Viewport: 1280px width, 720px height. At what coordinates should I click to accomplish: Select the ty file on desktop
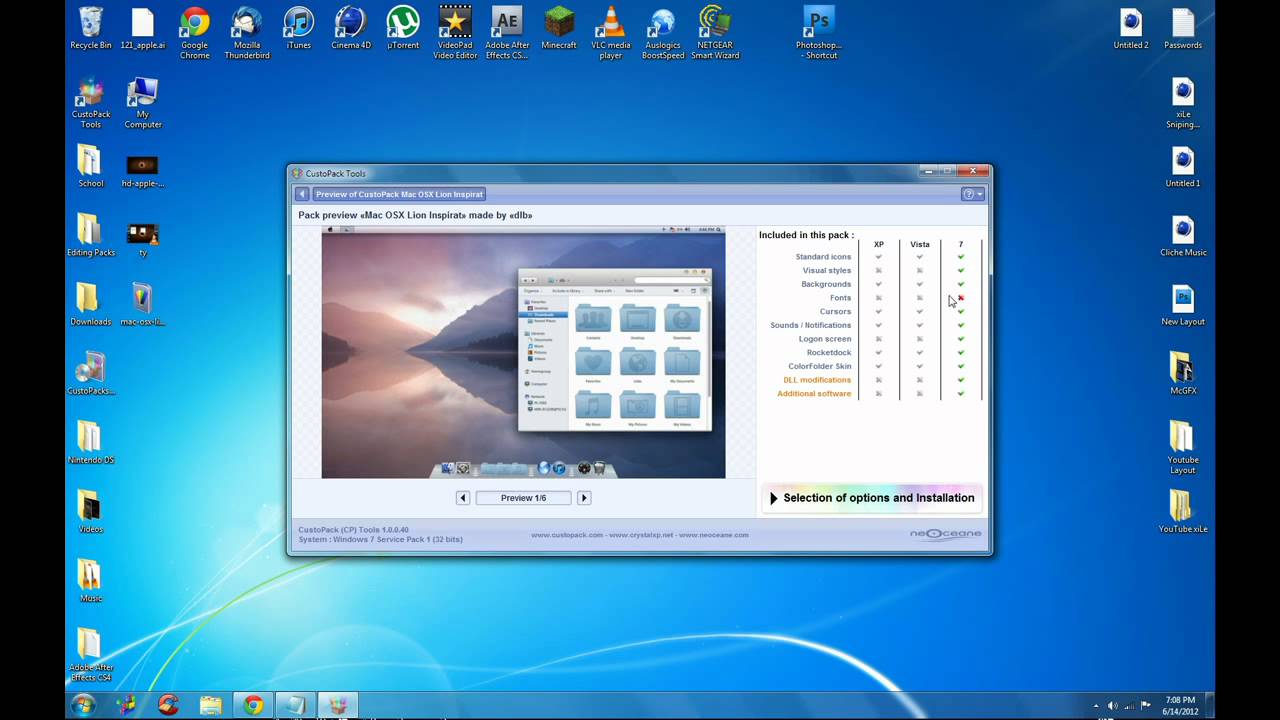[143, 236]
